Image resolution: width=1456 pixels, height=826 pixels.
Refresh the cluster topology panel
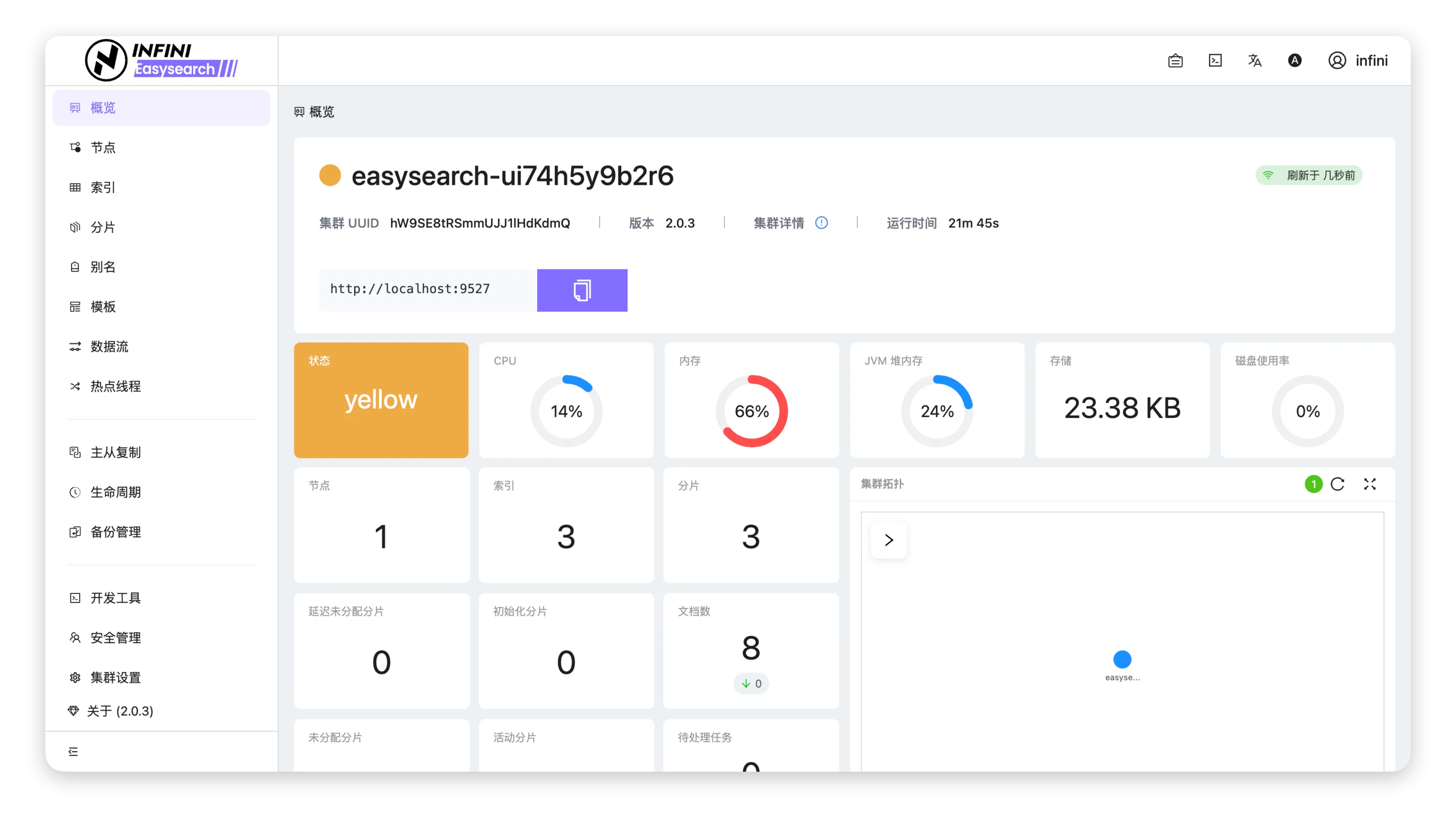(x=1338, y=484)
